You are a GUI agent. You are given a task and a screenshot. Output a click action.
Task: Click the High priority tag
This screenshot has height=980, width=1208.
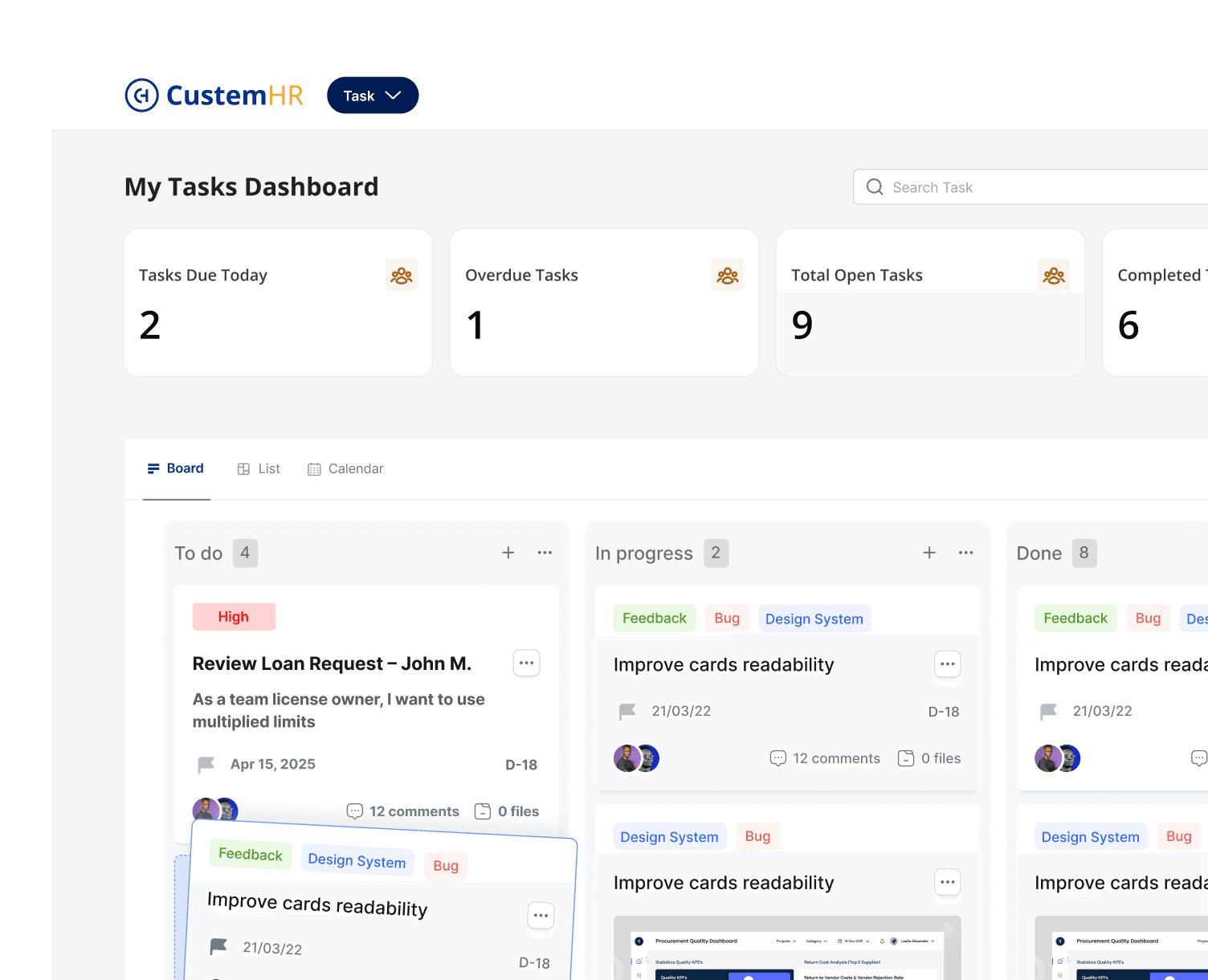coord(234,617)
